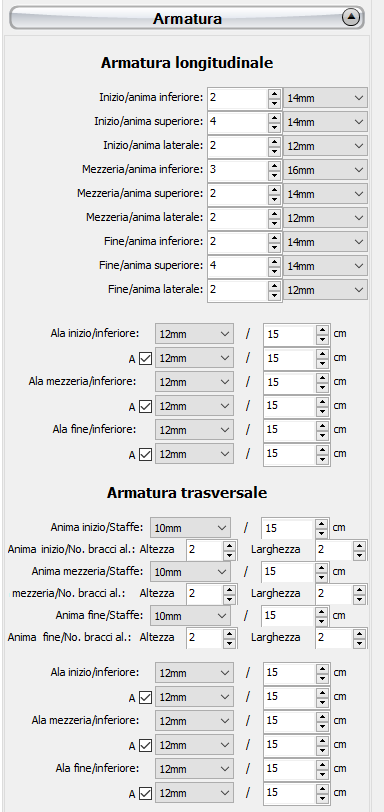Click the Armatura panel header bar
Viewport: 384px width, 812px height.
click(x=187, y=18)
